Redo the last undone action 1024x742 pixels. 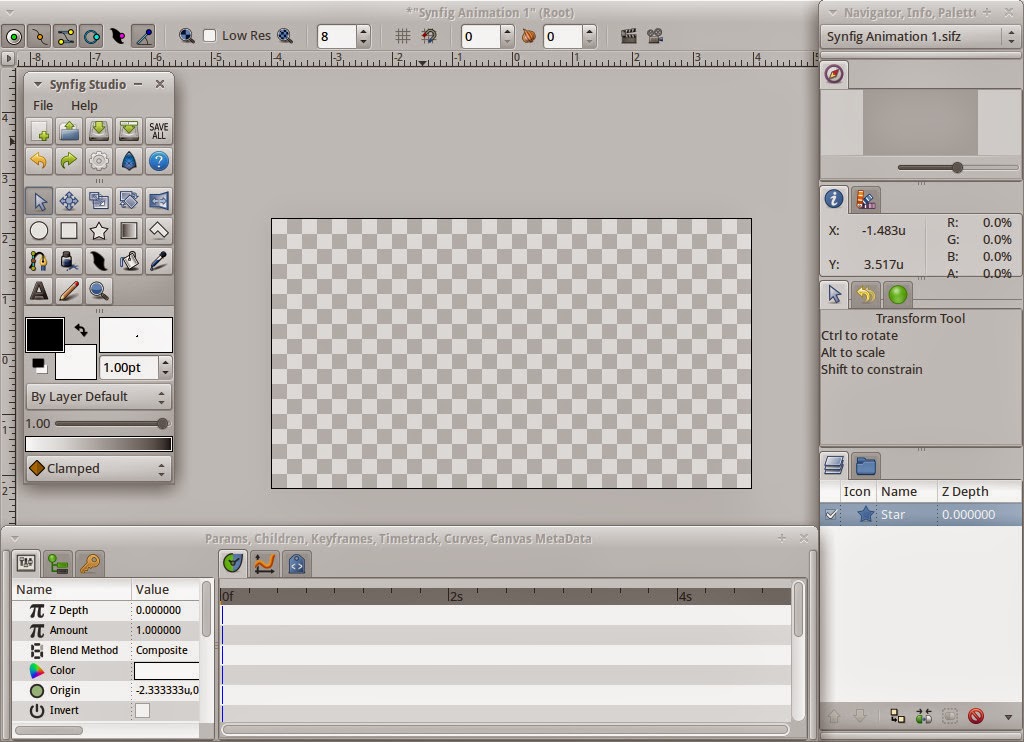tap(69, 161)
